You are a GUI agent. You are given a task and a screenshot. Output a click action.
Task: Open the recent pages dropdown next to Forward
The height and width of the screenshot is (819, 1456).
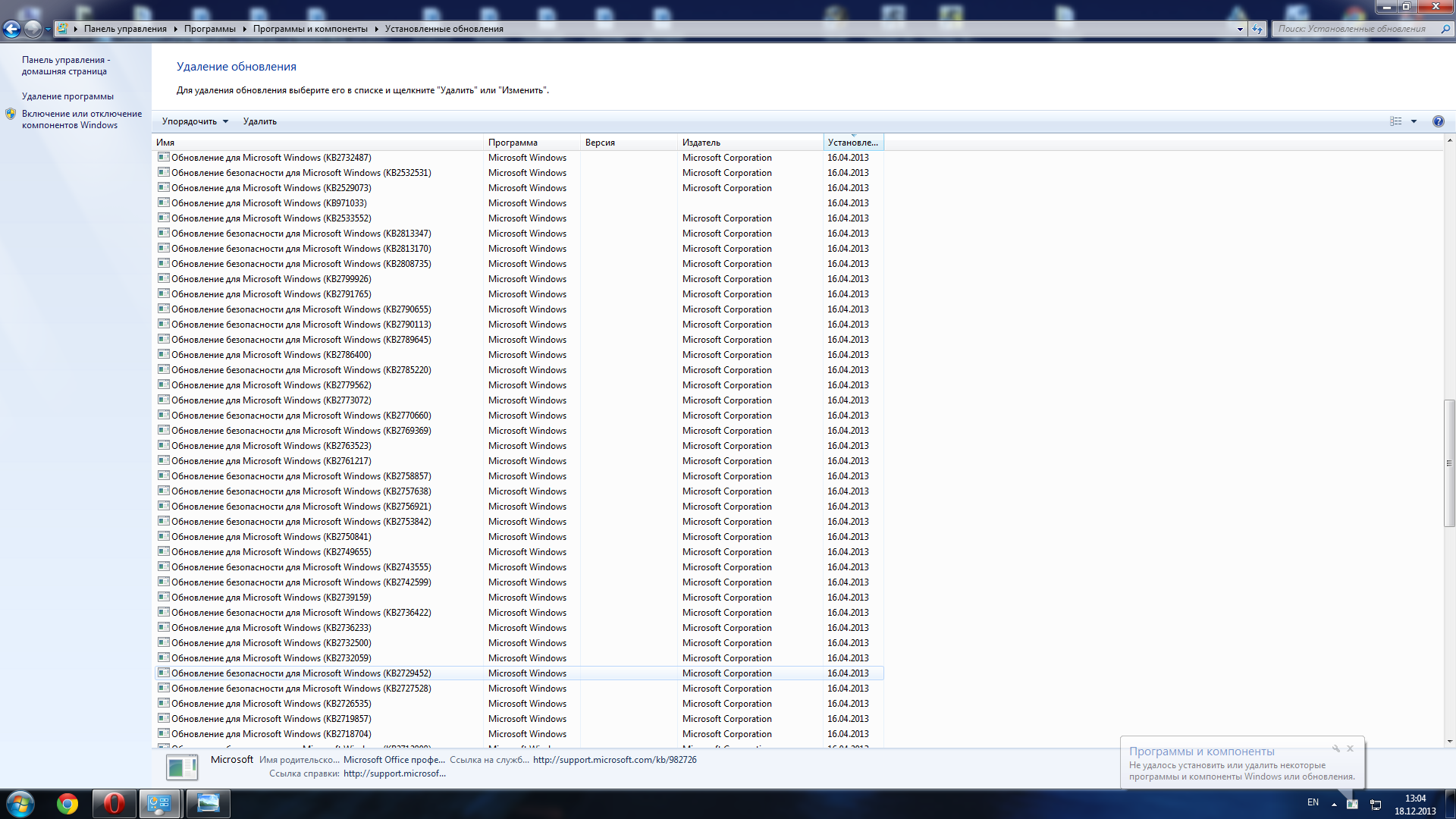[x=48, y=30]
